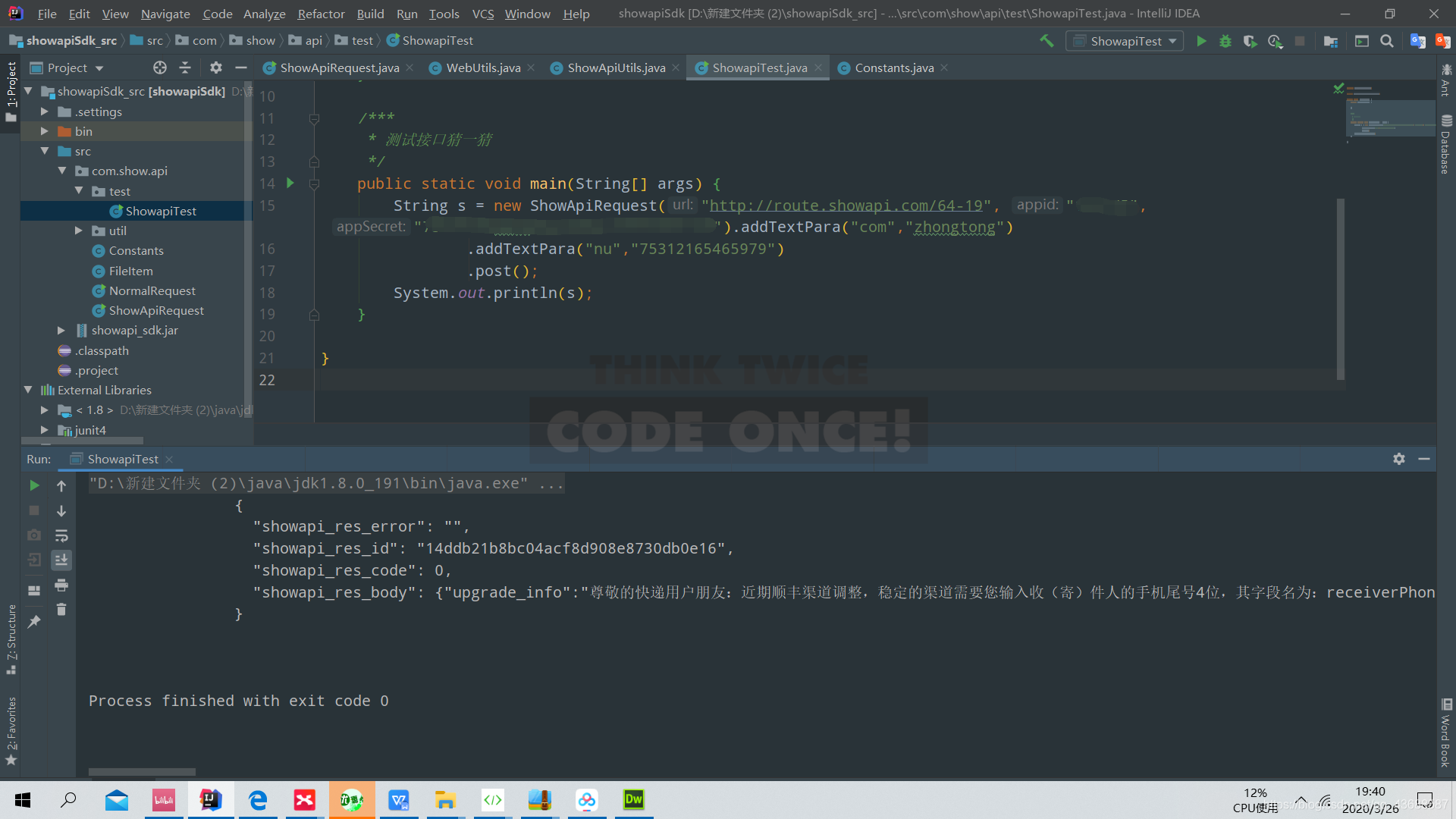Click the locate/scroll from source target icon
1456x819 pixels.
(x=159, y=67)
